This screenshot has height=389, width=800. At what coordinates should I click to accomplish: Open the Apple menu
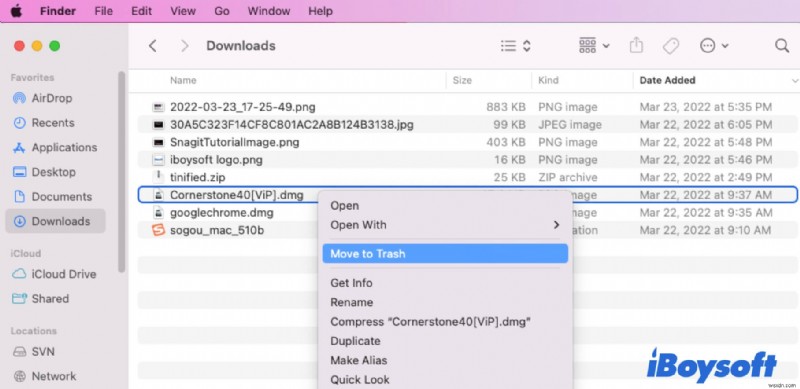16,11
